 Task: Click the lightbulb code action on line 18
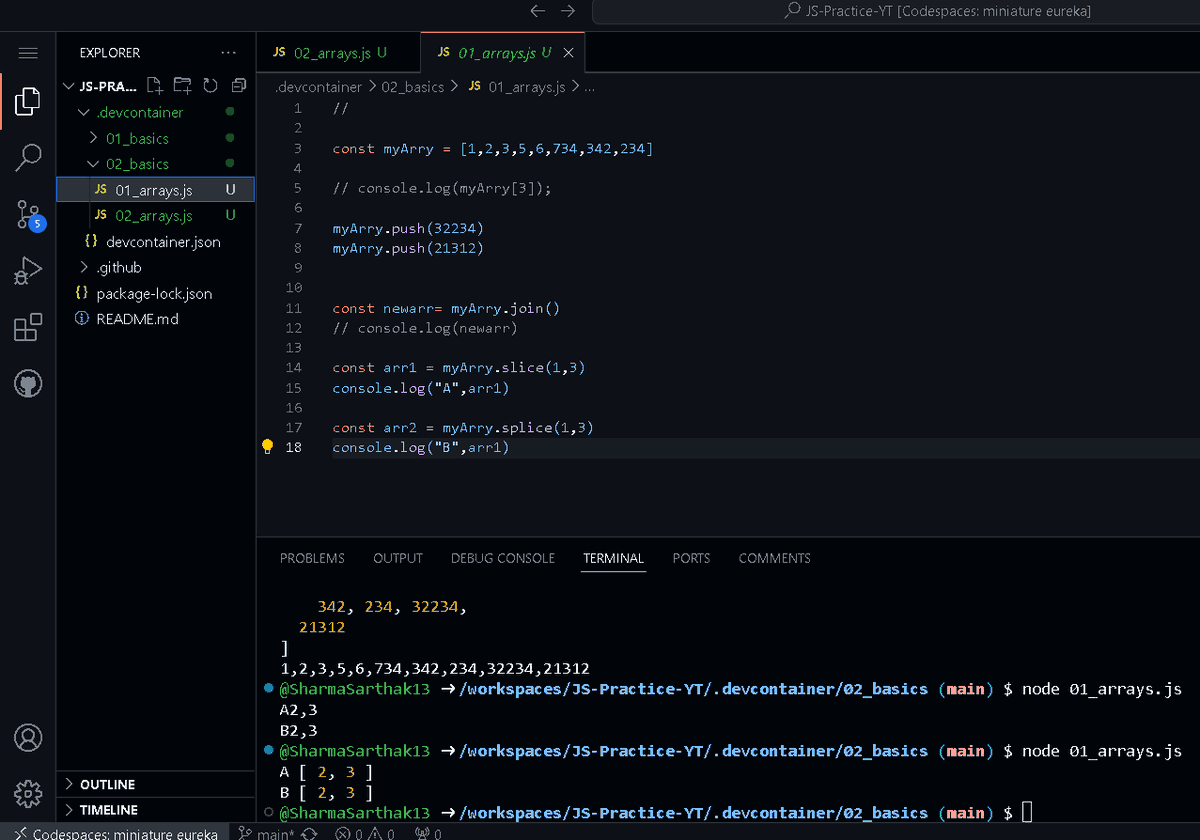pos(266,447)
